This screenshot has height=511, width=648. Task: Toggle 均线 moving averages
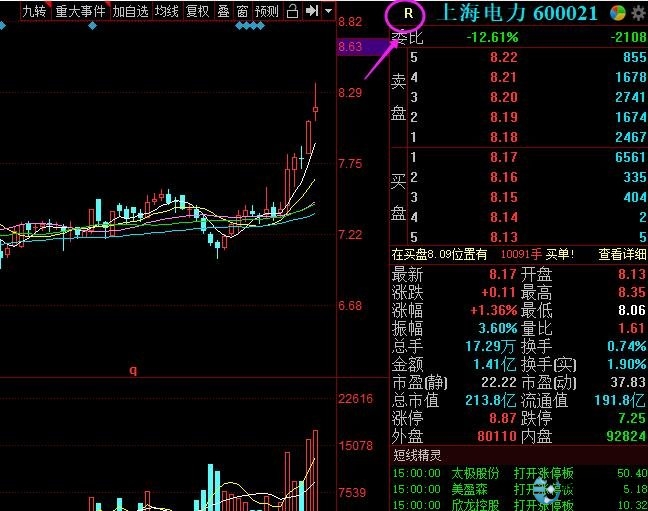coord(167,11)
